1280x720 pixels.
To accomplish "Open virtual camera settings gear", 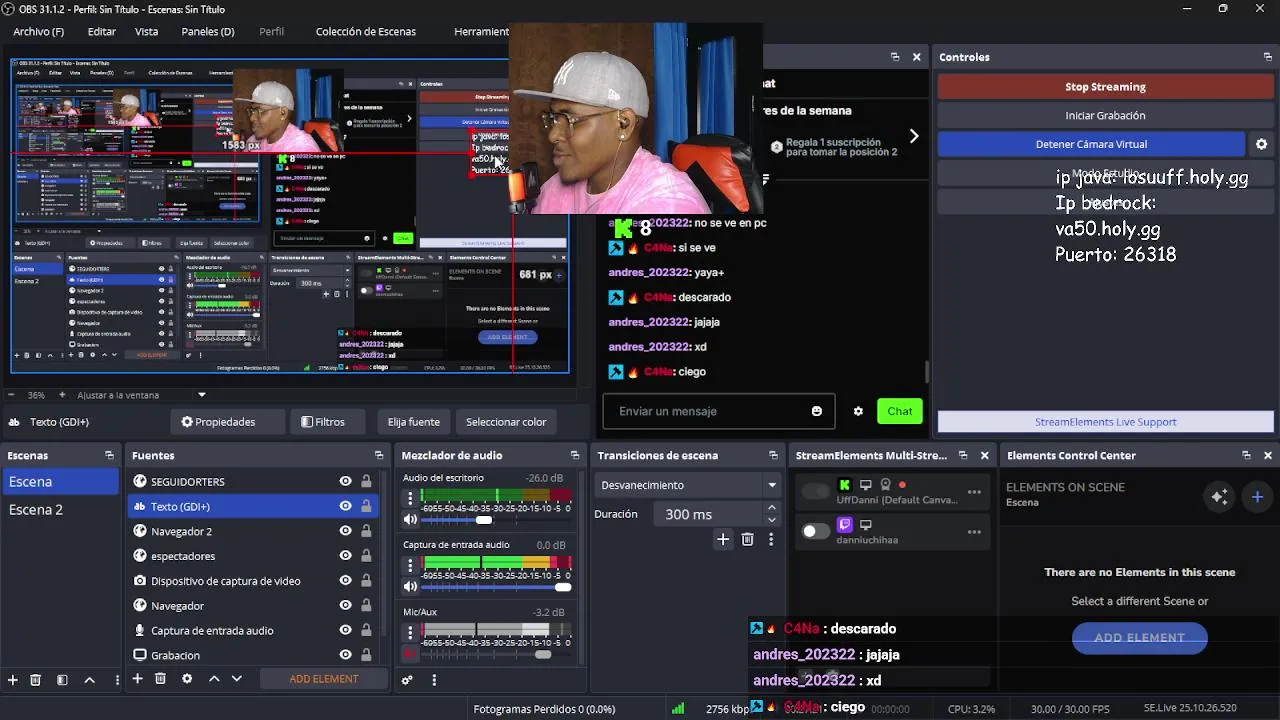I will pos(1261,144).
